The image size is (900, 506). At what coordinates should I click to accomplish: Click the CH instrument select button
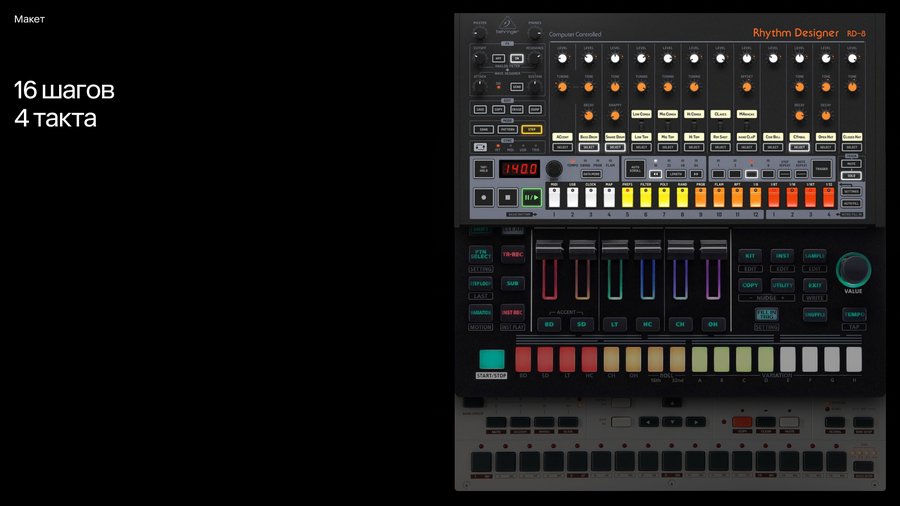680,324
